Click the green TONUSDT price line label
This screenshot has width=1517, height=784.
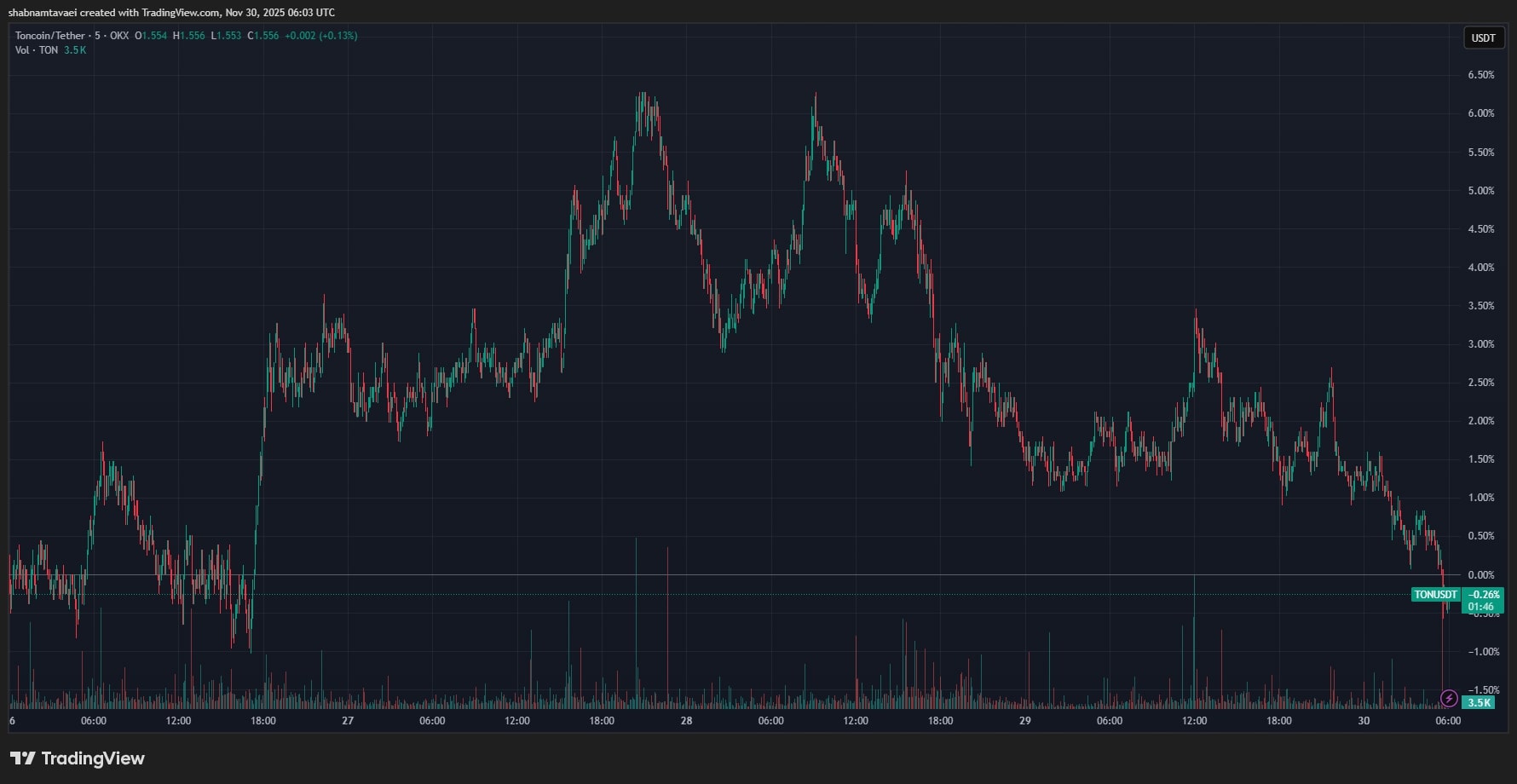tap(1435, 595)
